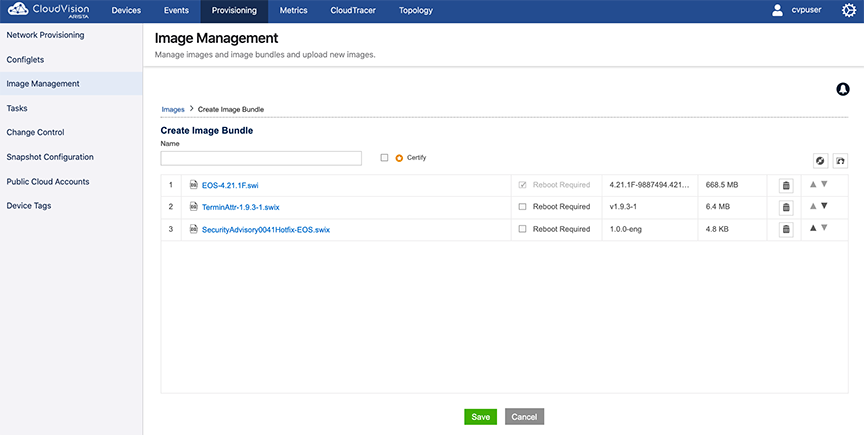Delete EOS-4.21.1F.swi with trash icon

click(x=786, y=186)
